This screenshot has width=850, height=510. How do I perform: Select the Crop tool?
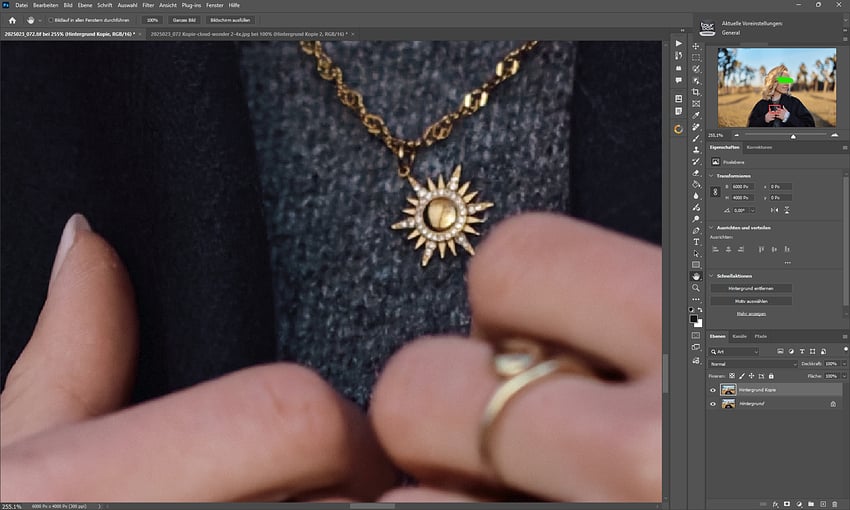pyautogui.click(x=697, y=92)
